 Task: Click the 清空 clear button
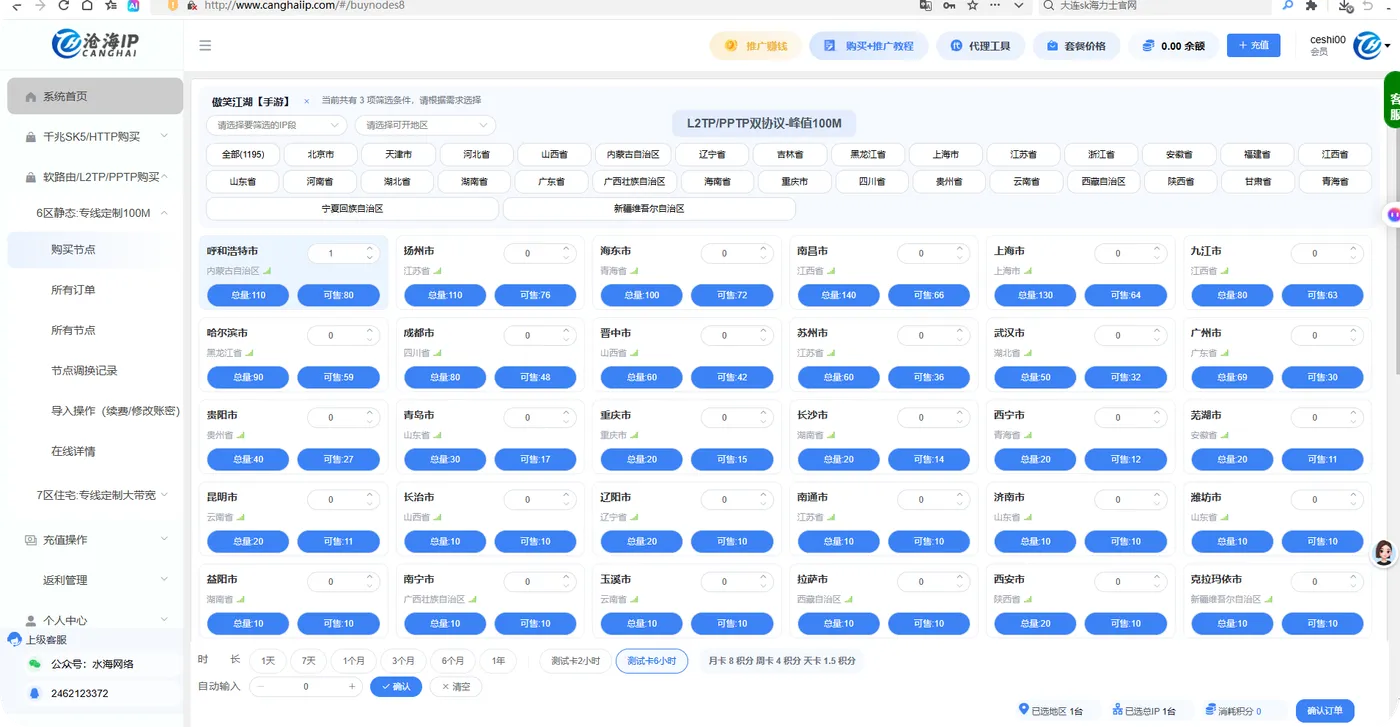[455, 687]
